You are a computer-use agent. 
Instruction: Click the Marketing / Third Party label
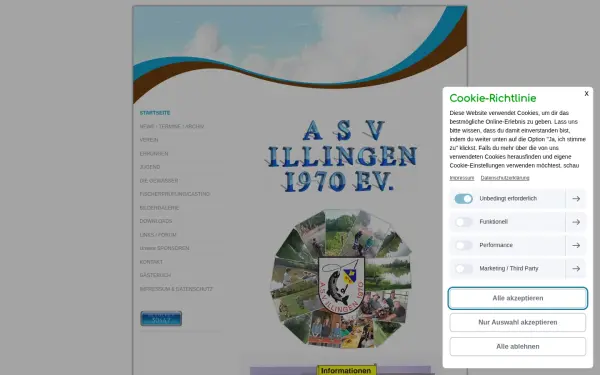[509, 269]
